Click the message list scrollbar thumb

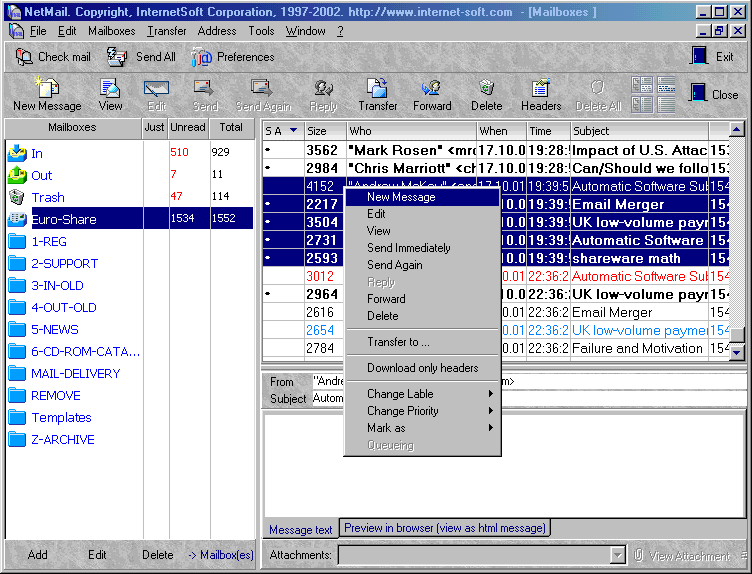tap(736, 335)
